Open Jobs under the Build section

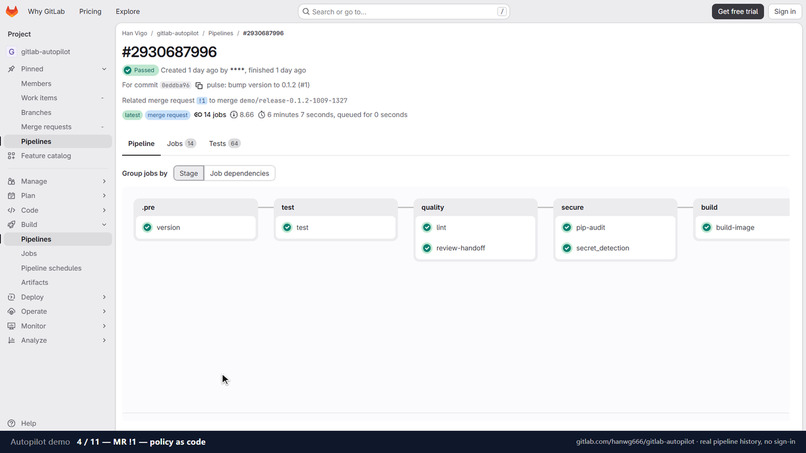(29, 253)
